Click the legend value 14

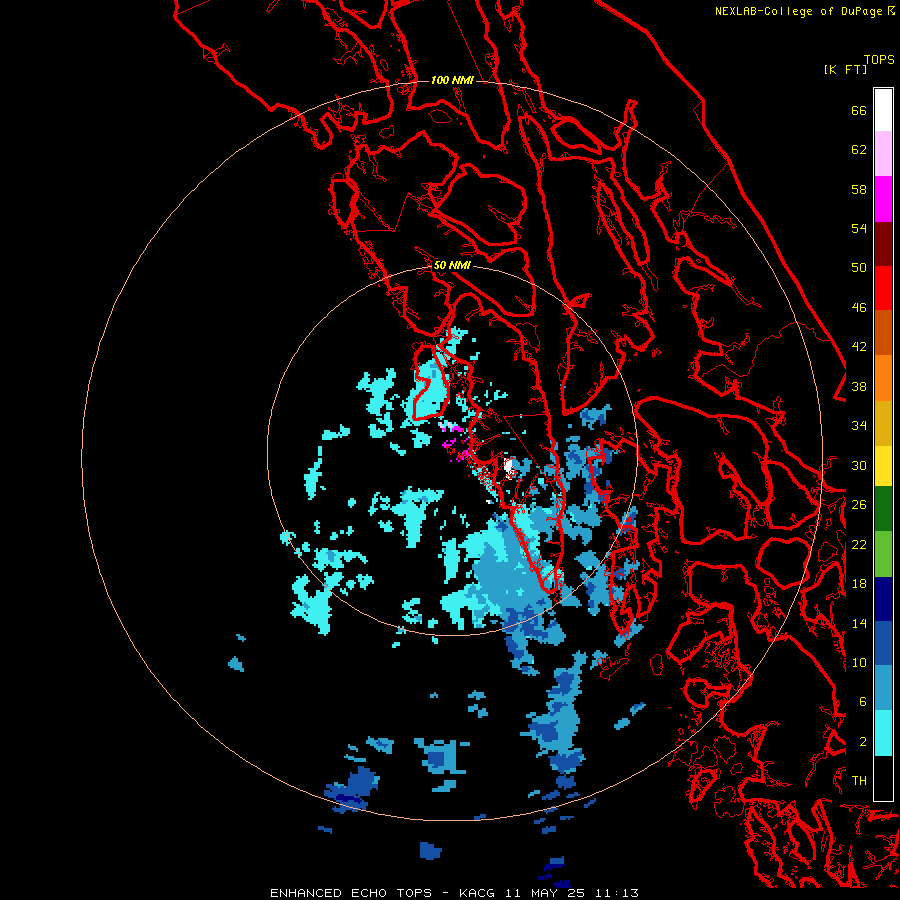[x=859, y=623]
